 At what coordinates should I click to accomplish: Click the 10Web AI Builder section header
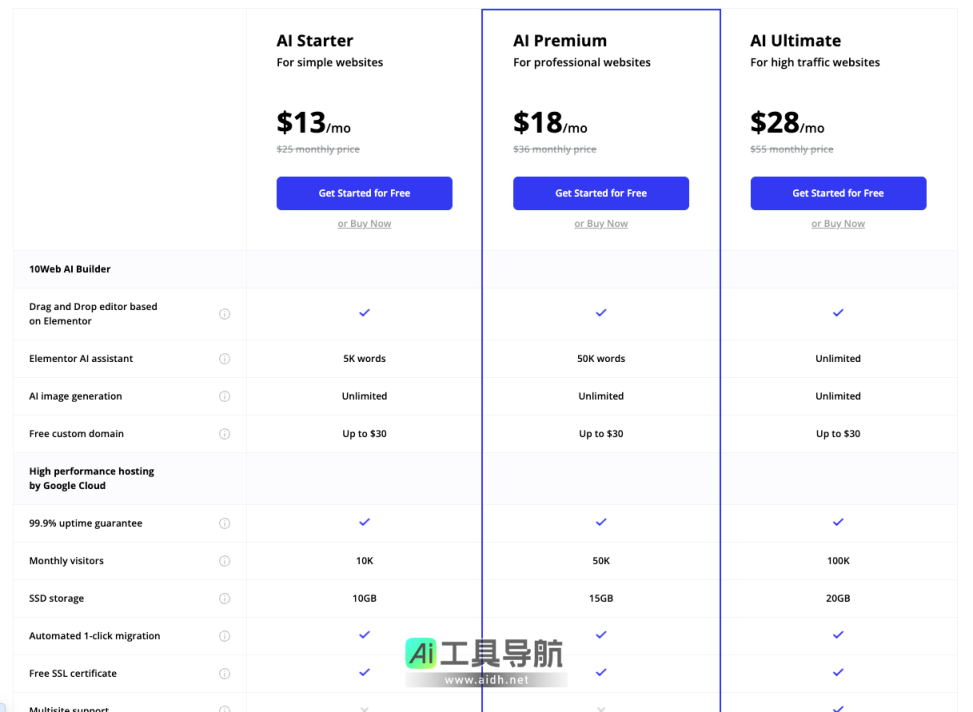tap(70, 269)
